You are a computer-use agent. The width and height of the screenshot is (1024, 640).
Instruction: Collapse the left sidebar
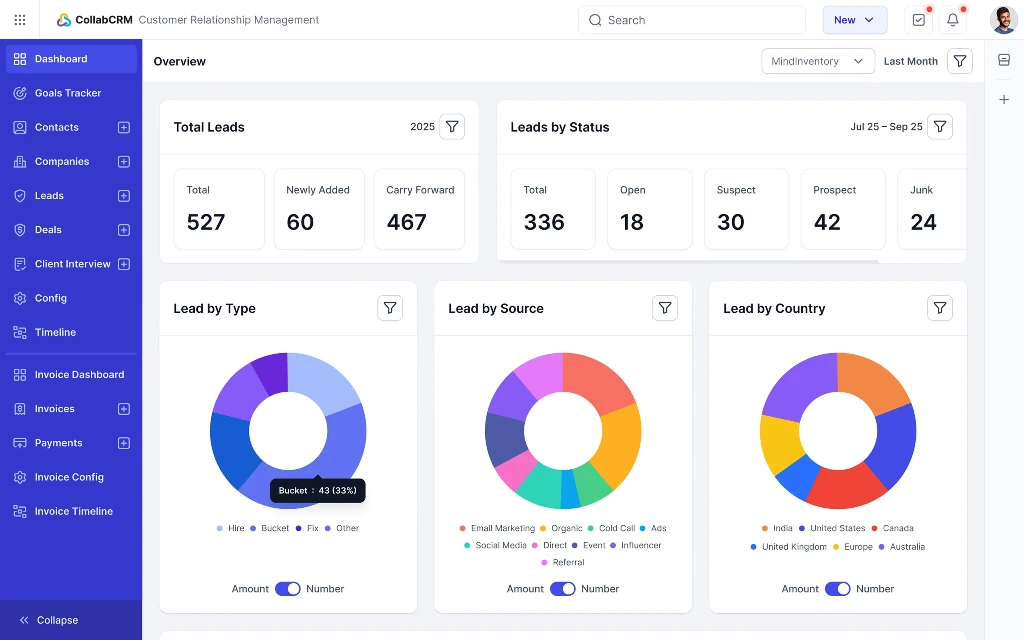[x=50, y=620]
